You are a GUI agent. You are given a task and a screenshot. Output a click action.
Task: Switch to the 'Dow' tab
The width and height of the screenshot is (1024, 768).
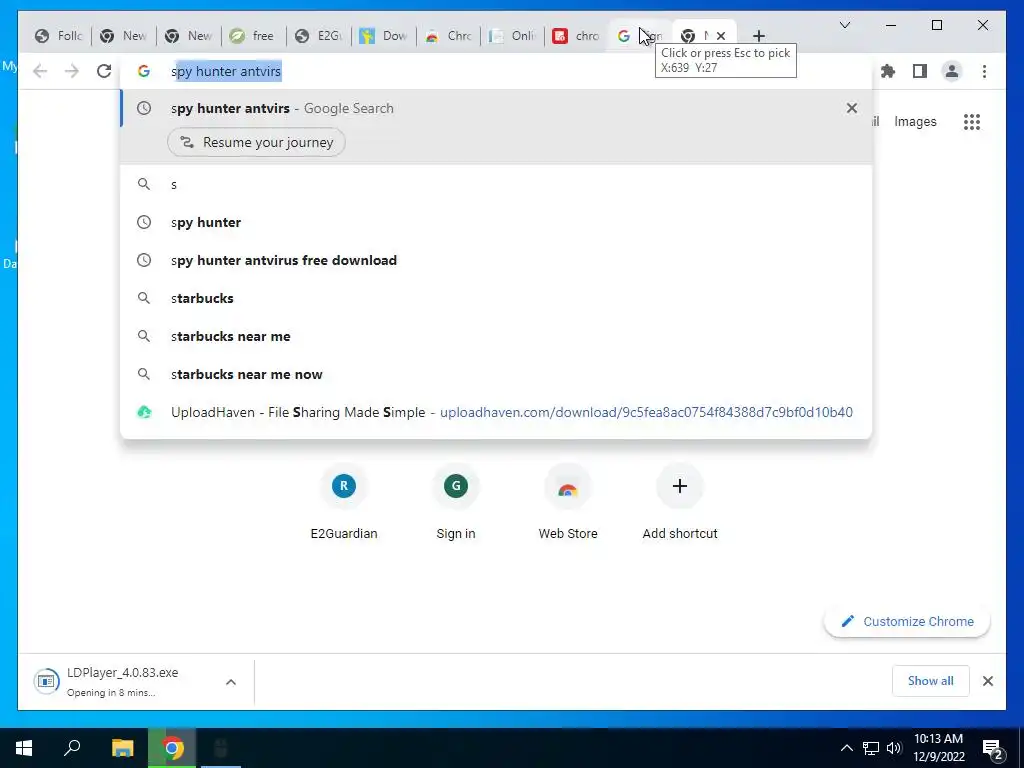384,36
